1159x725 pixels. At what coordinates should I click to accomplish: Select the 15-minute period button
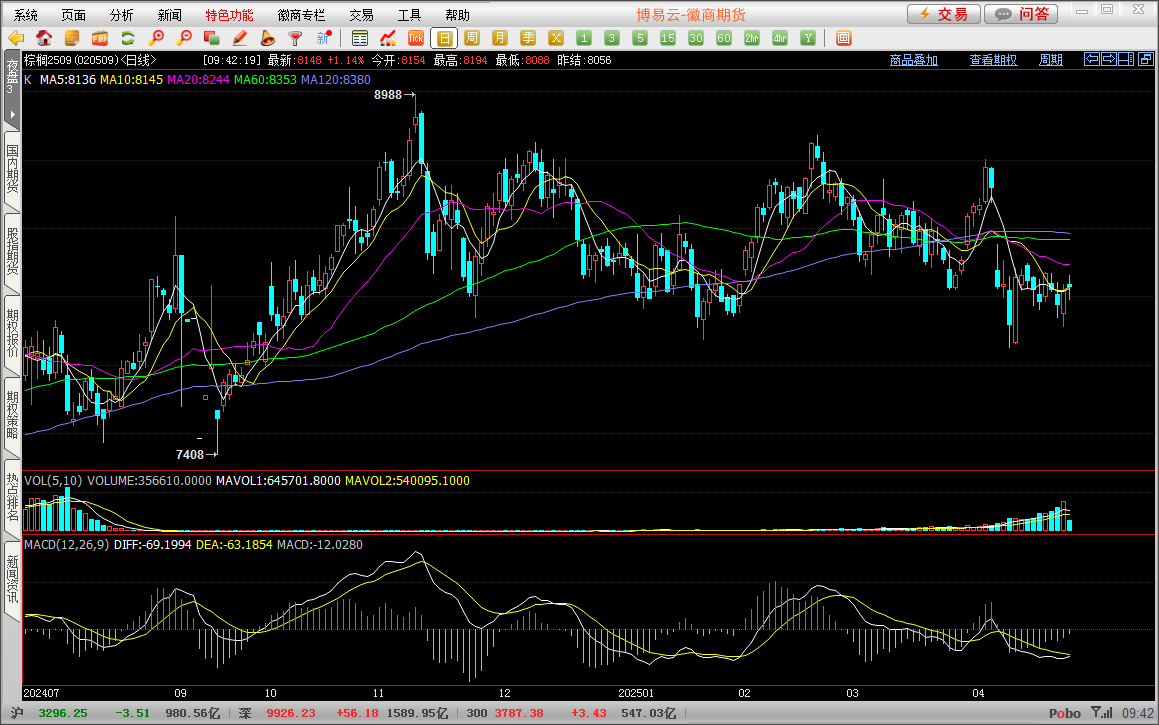668,38
